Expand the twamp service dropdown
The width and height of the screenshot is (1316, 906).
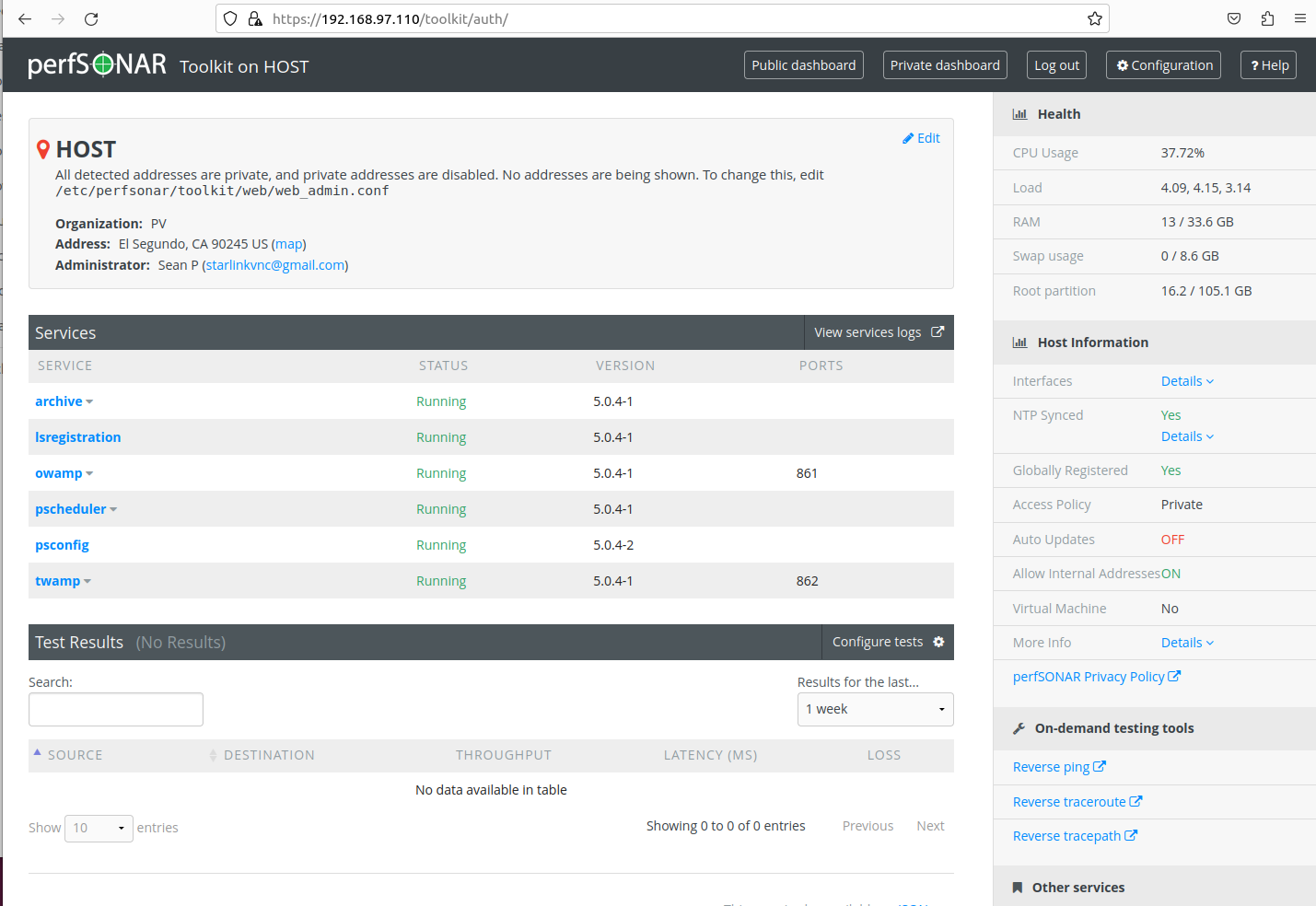point(87,581)
